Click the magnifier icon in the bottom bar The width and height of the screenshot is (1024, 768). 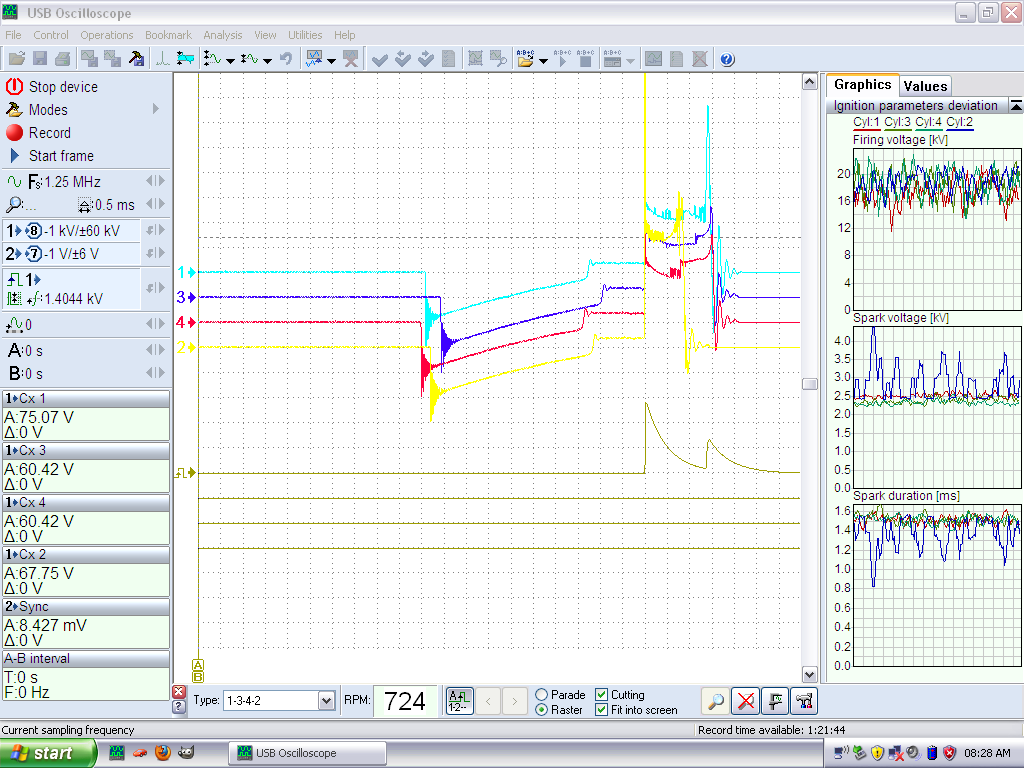click(x=714, y=701)
